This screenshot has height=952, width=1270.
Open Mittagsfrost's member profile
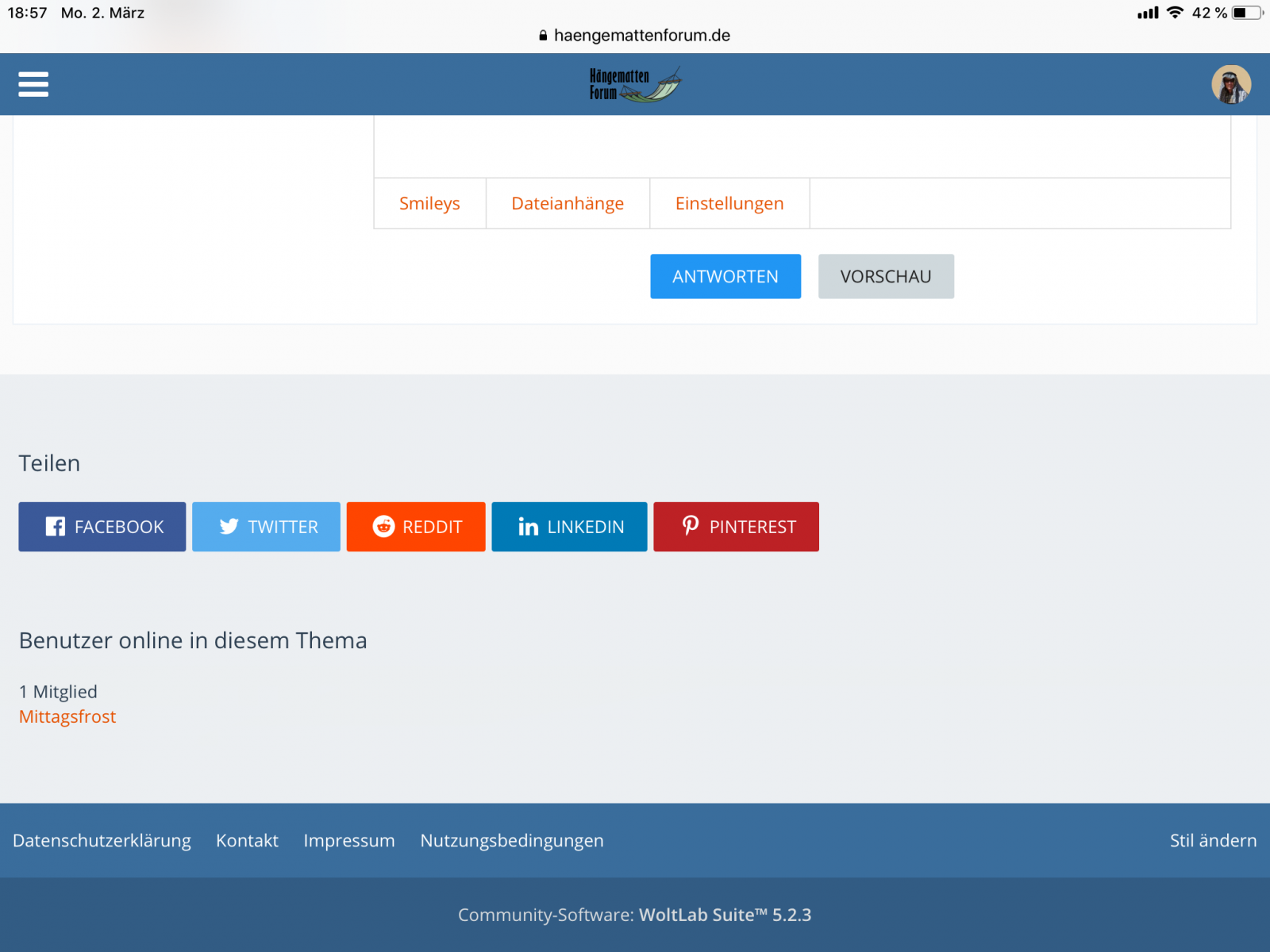[67, 717]
